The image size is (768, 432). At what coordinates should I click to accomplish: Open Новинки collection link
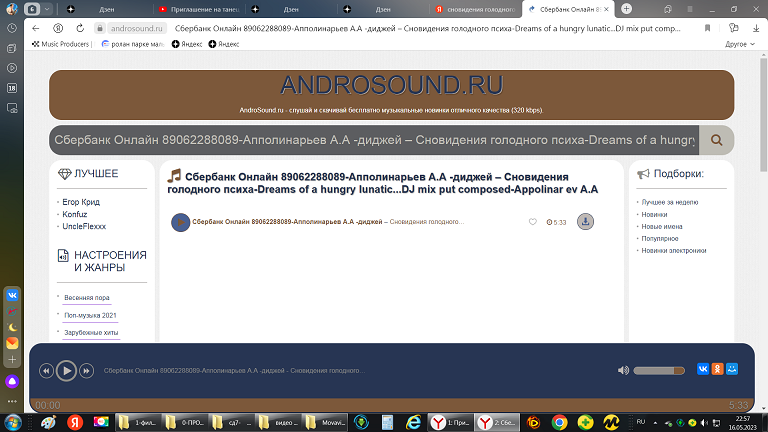[654, 215]
